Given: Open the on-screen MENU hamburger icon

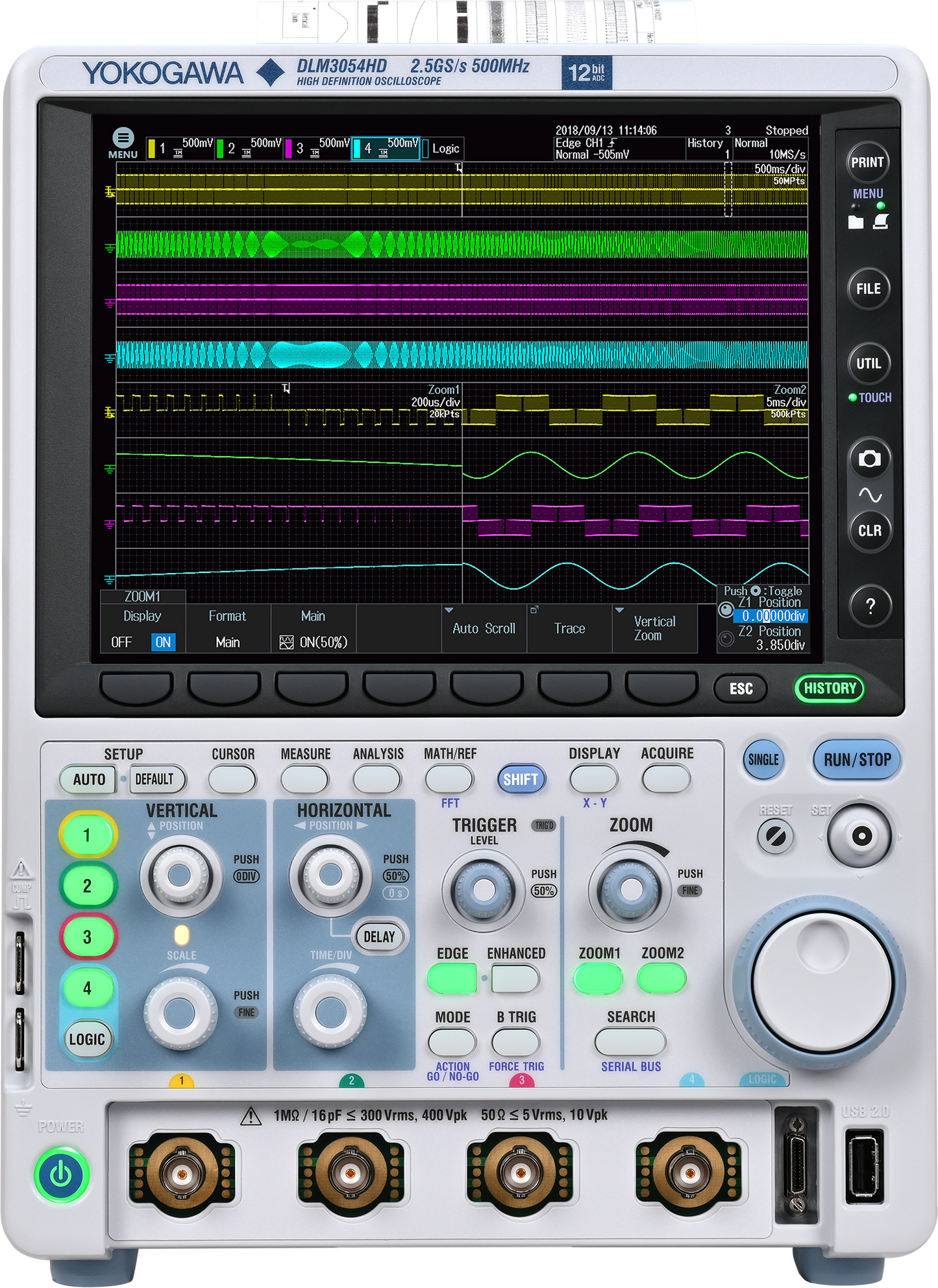Looking at the screenshot, I should (x=123, y=138).
